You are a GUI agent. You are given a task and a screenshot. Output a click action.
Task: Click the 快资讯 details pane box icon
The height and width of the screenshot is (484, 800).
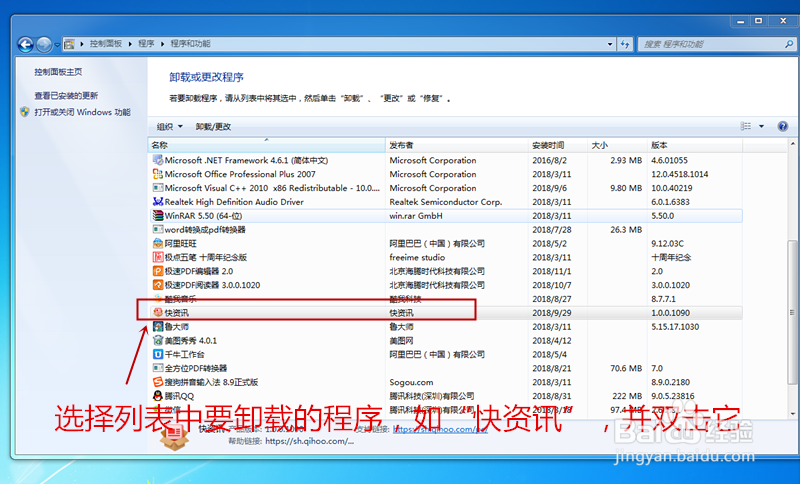(174, 438)
